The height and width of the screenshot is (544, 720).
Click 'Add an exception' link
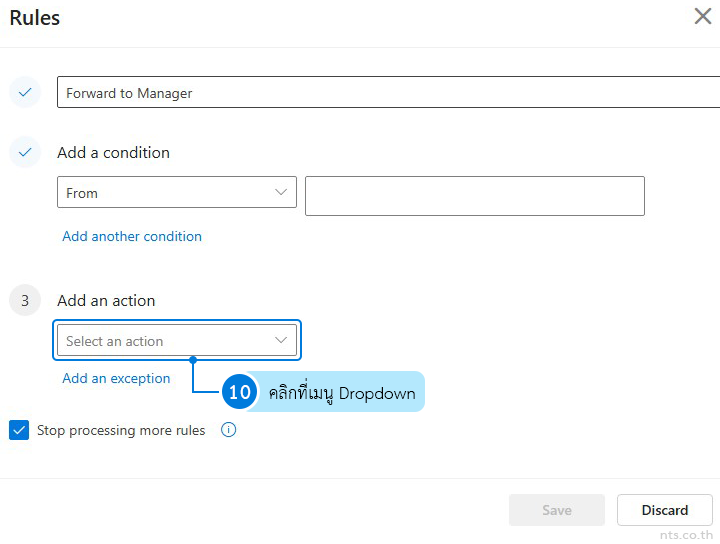pos(116,378)
